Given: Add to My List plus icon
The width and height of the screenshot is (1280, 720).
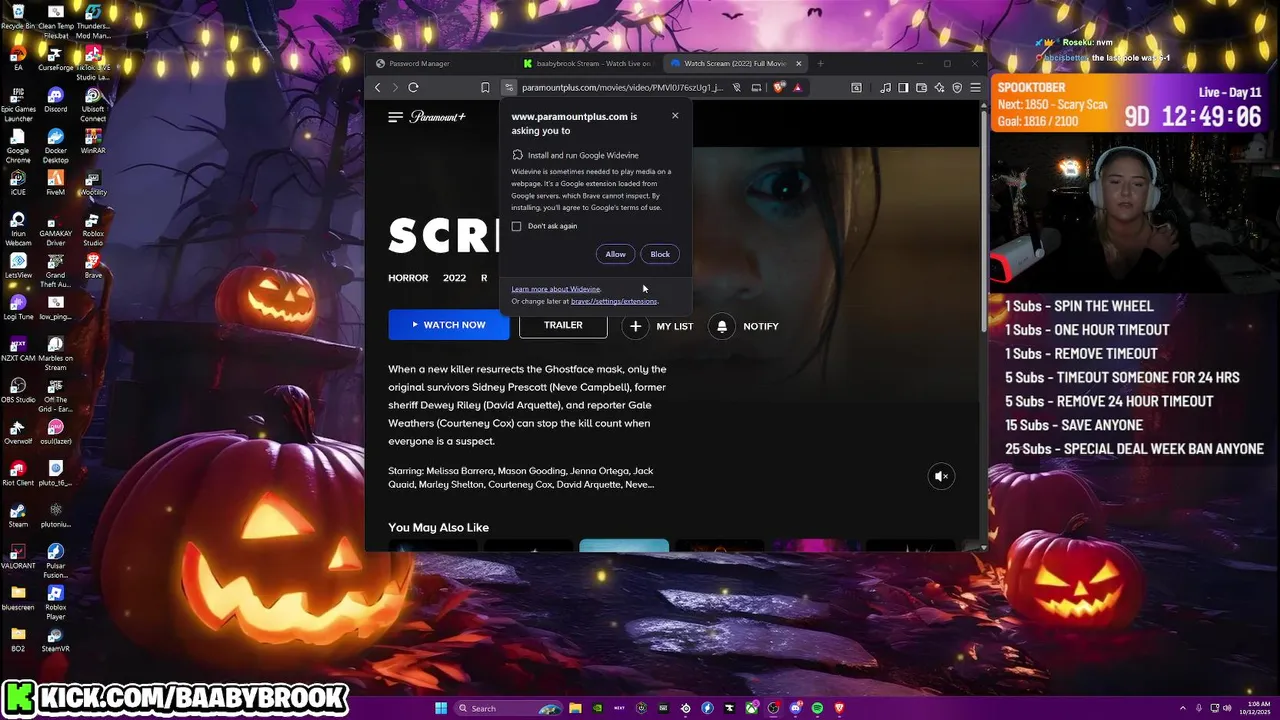Looking at the screenshot, I should (635, 326).
